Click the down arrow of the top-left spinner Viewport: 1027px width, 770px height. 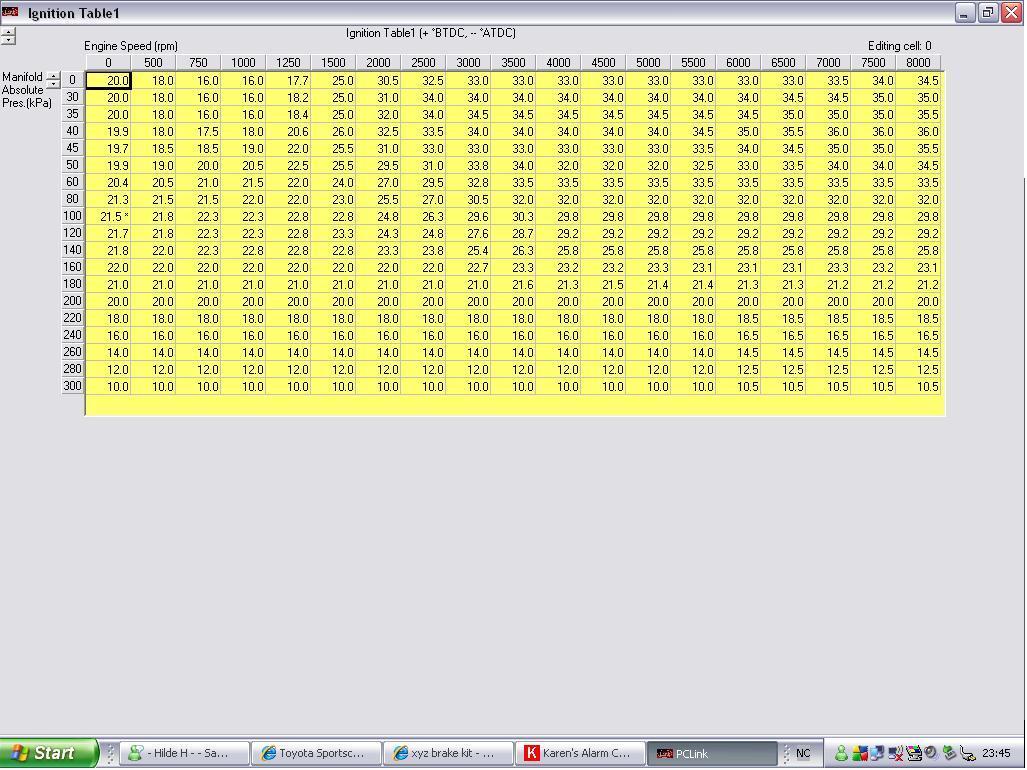click(x=8, y=40)
